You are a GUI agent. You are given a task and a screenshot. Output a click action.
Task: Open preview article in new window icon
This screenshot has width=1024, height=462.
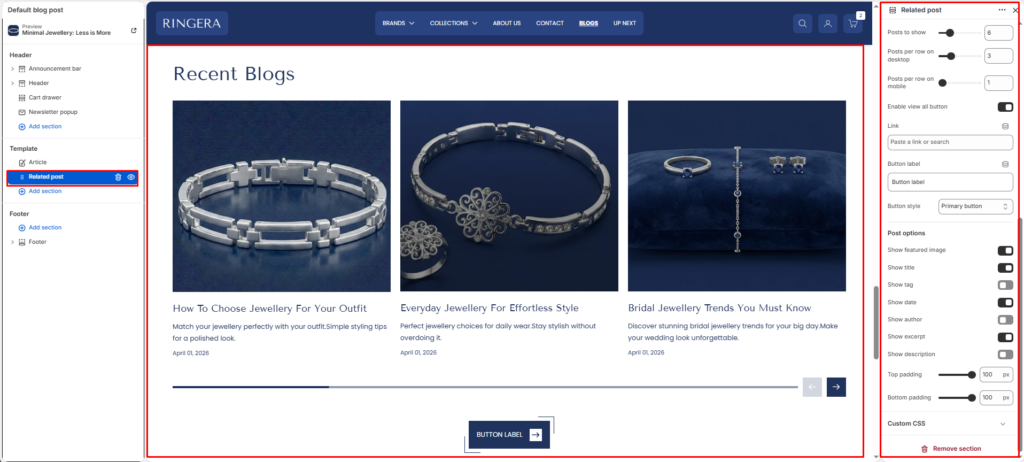coord(134,30)
